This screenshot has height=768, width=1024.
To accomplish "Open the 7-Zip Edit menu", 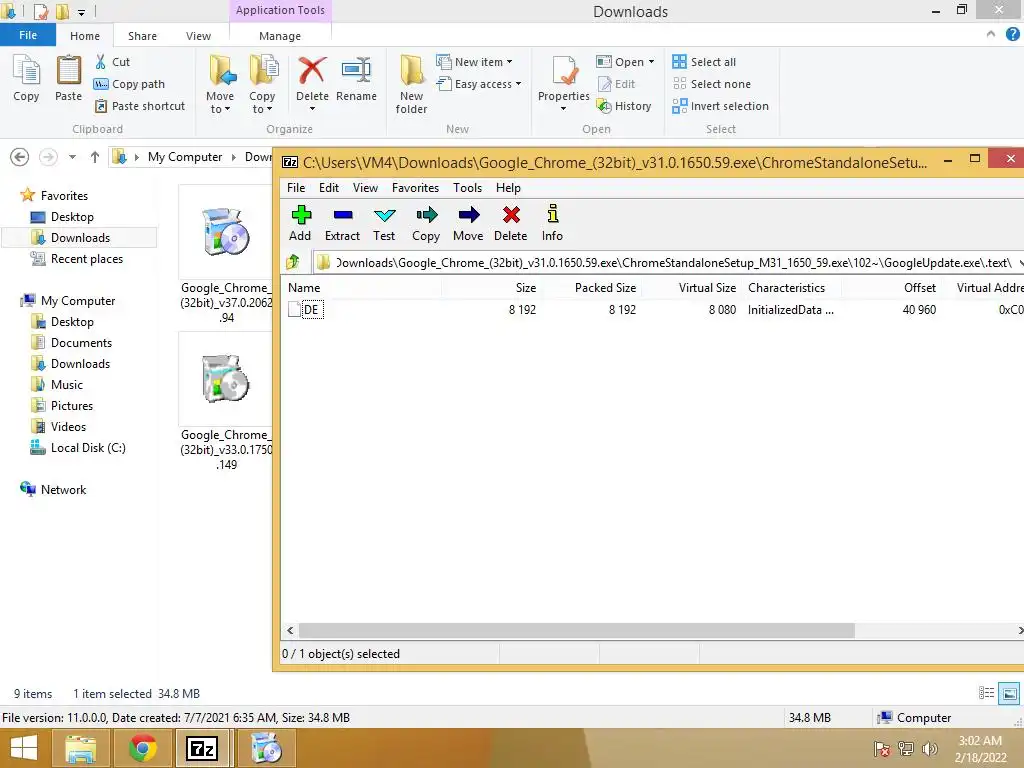I will [x=328, y=188].
